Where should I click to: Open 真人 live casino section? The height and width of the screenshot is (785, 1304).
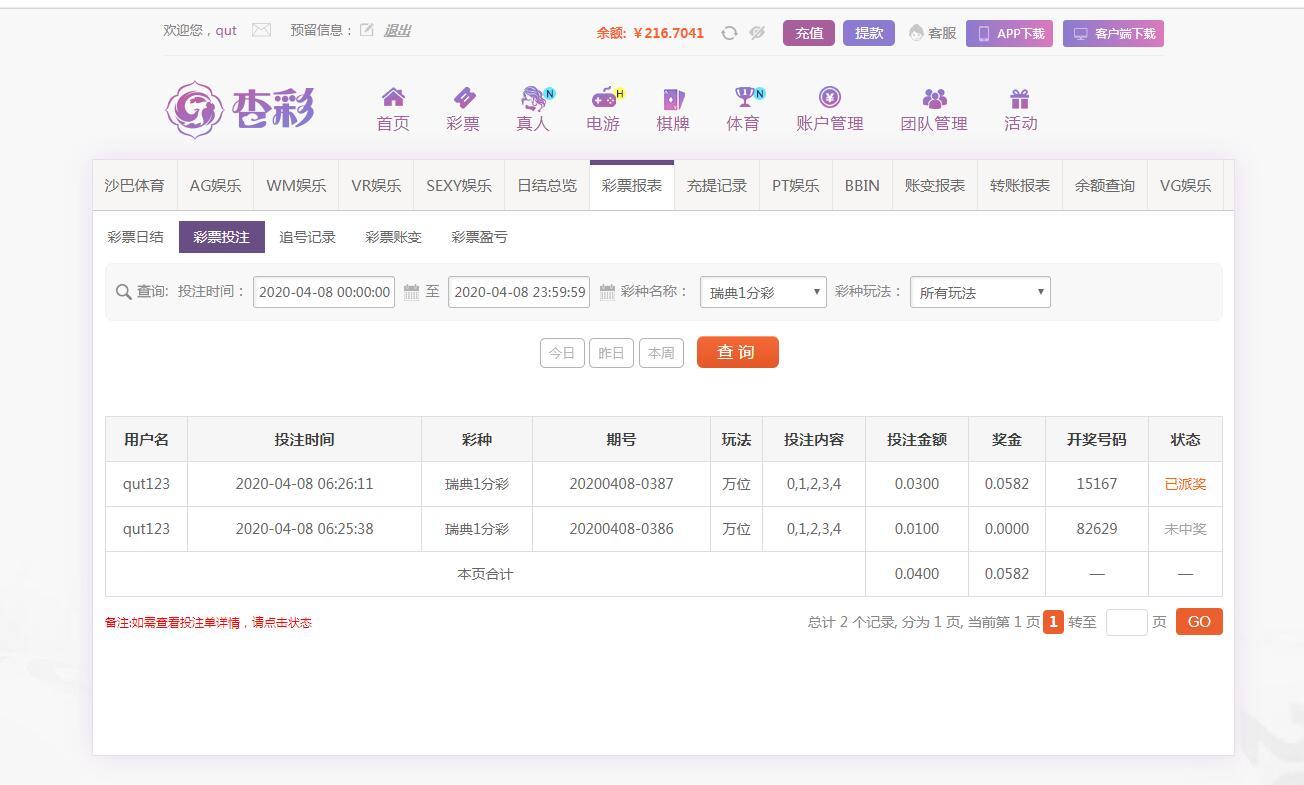point(534,110)
